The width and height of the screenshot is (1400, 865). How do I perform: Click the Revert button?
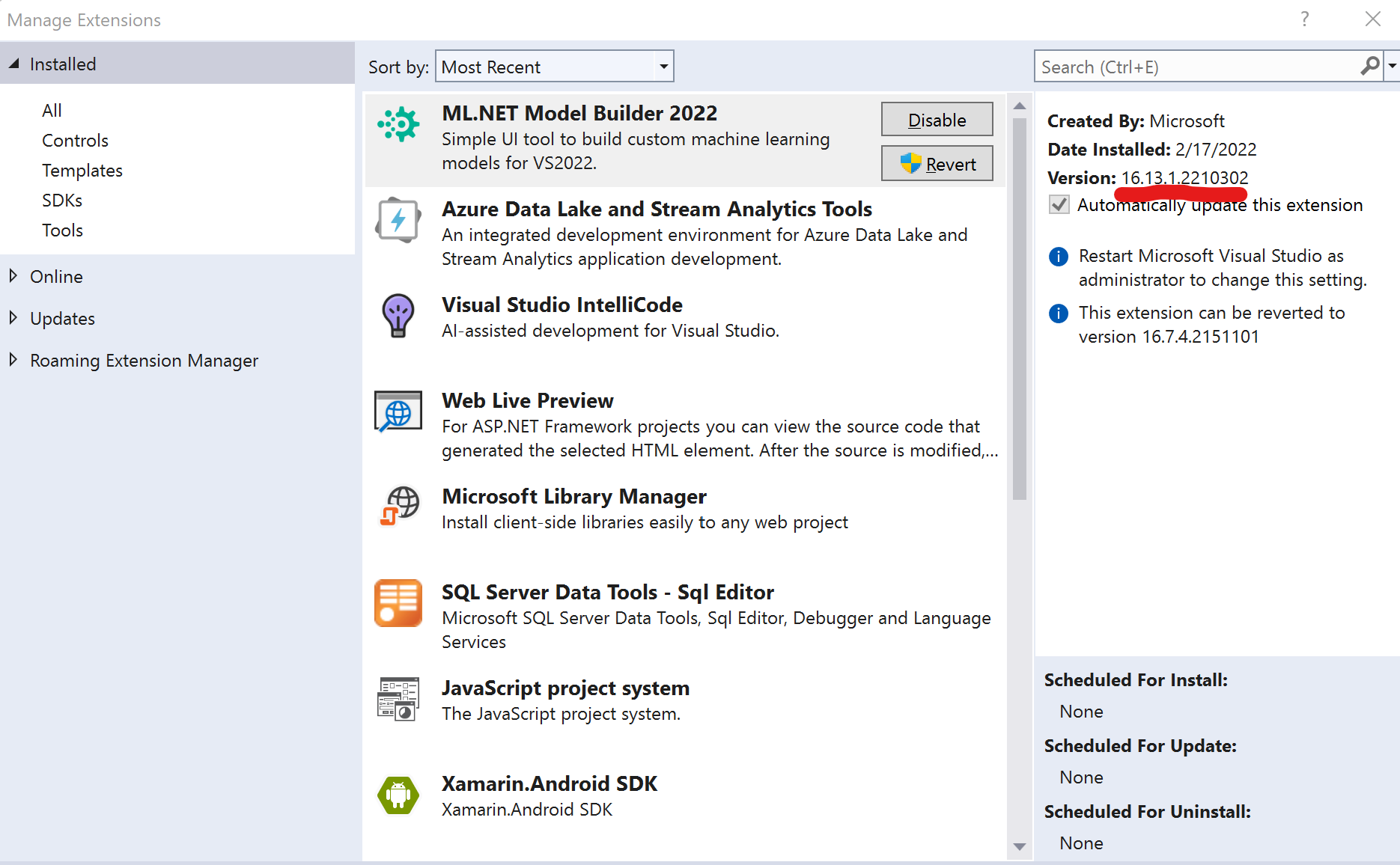937,163
